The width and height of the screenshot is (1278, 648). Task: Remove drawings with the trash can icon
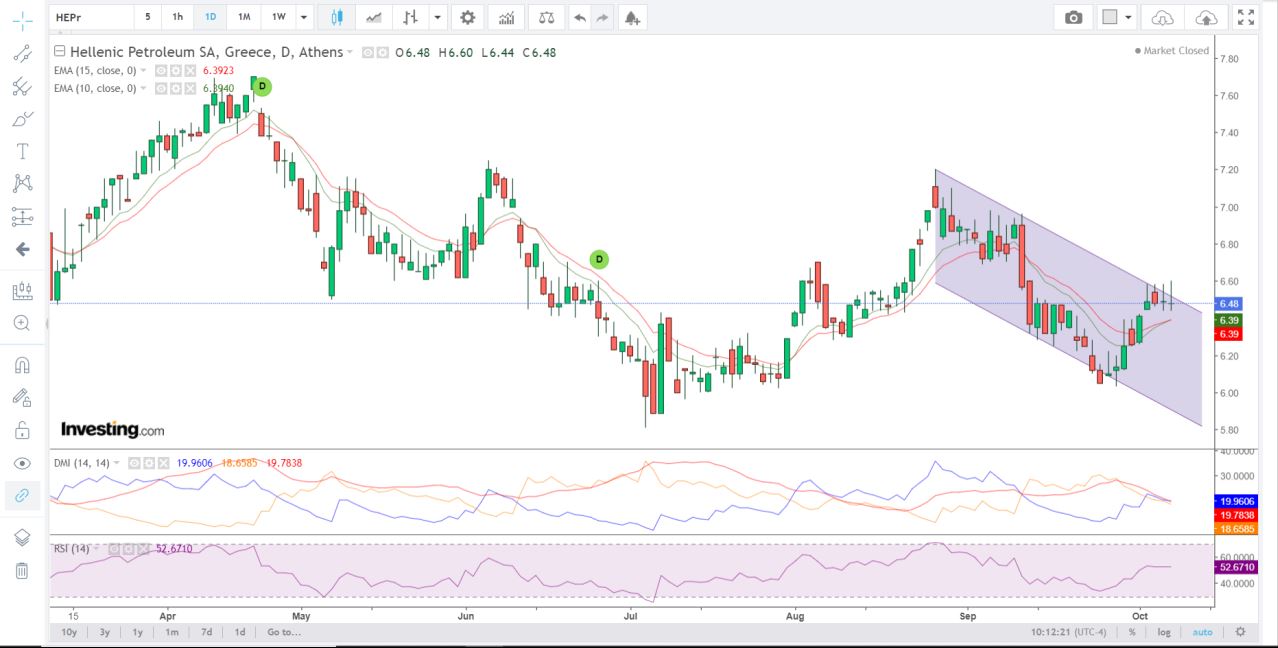tap(21, 570)
